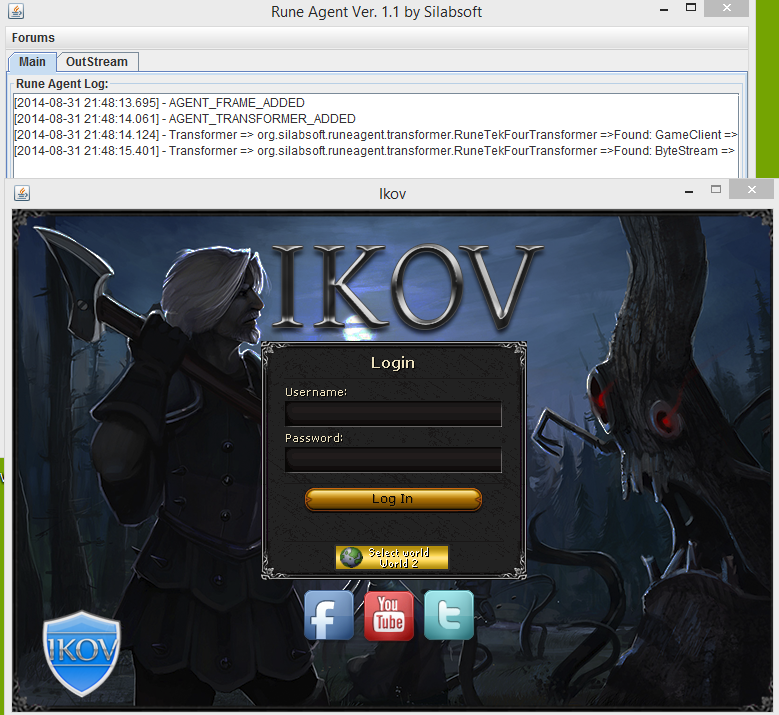This screenshot has width=779, height=715.
Task: Switch to the OutStream tab
Action: coord(97,62)
